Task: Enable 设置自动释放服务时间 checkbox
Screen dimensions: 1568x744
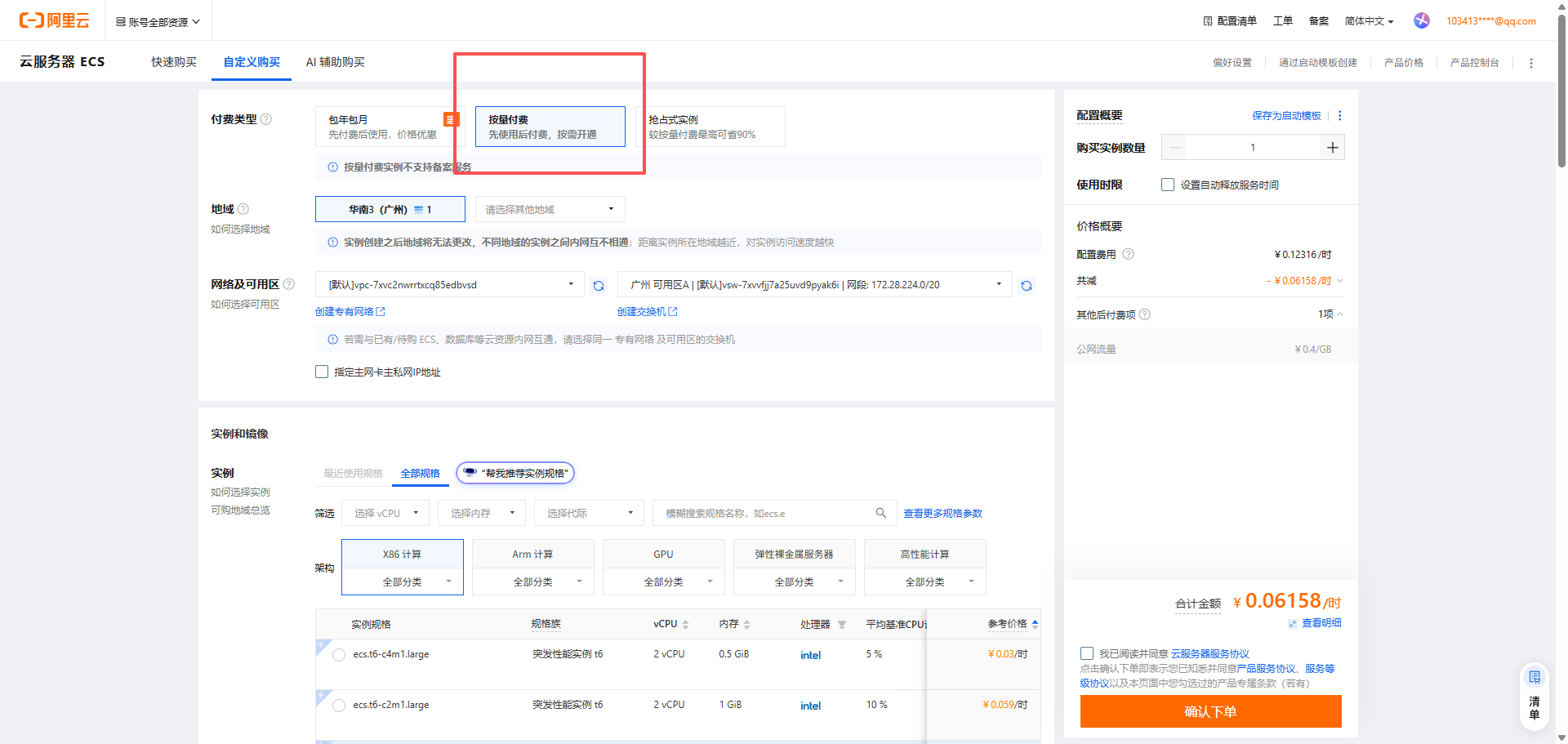Action: click(x=1168, y=185)
